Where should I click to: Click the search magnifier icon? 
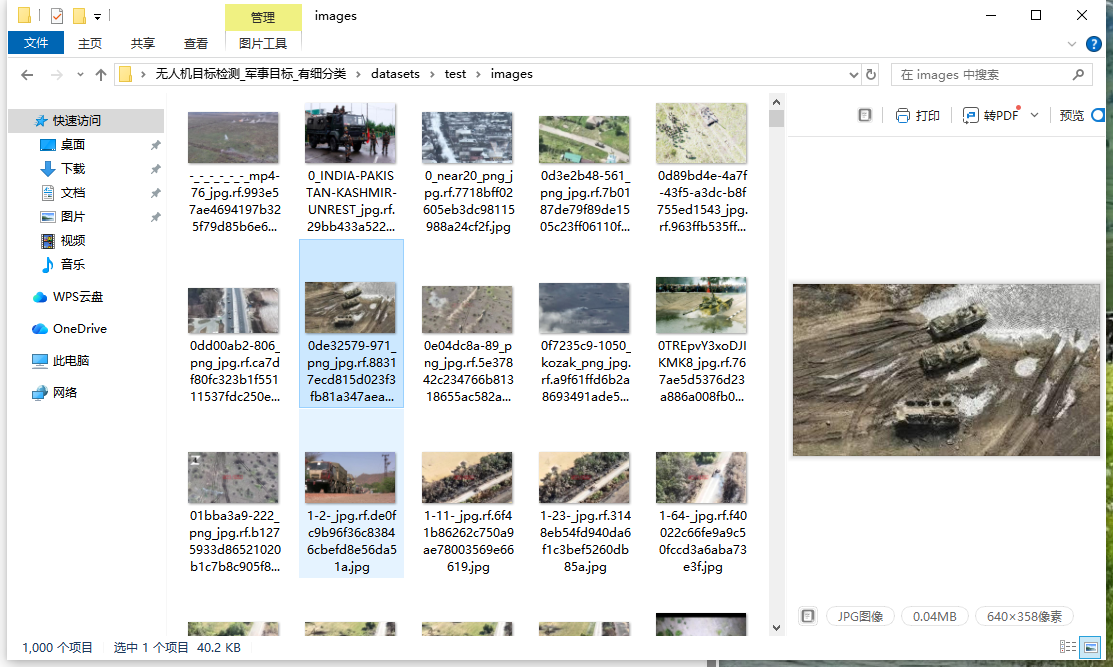[x=1078, y=75]
